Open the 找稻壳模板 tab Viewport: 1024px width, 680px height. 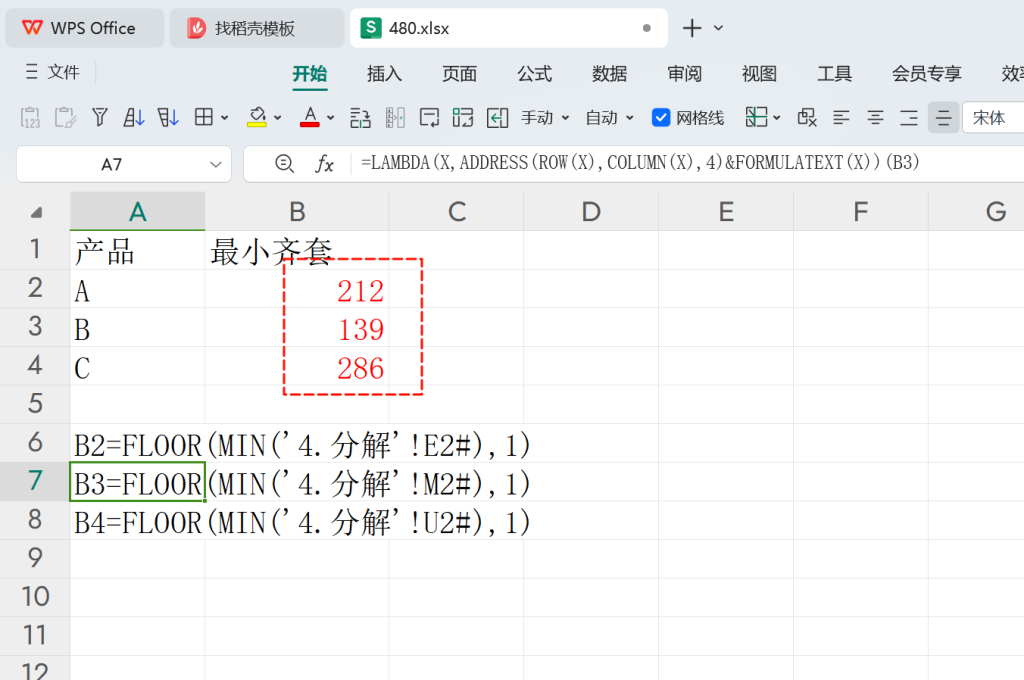(257, 28)
